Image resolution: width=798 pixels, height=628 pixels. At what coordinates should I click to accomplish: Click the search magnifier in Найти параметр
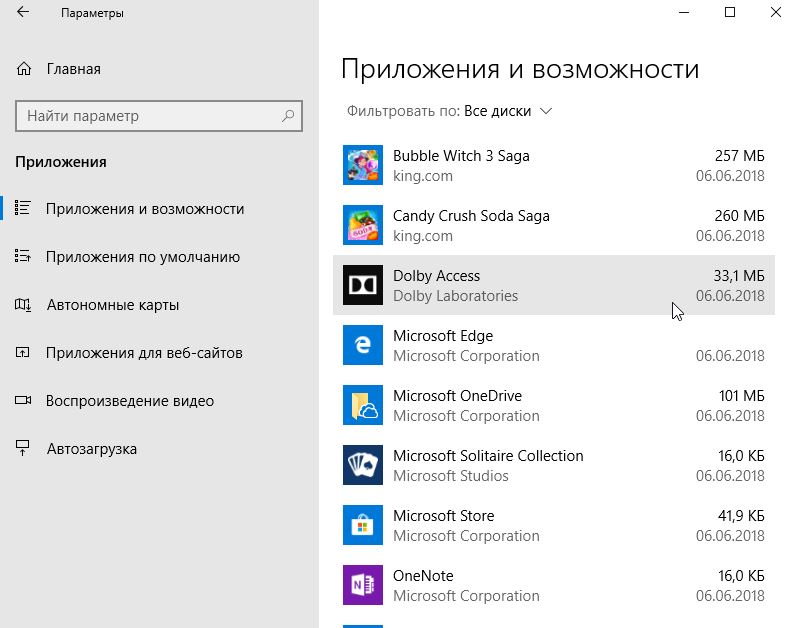point(288,116)
